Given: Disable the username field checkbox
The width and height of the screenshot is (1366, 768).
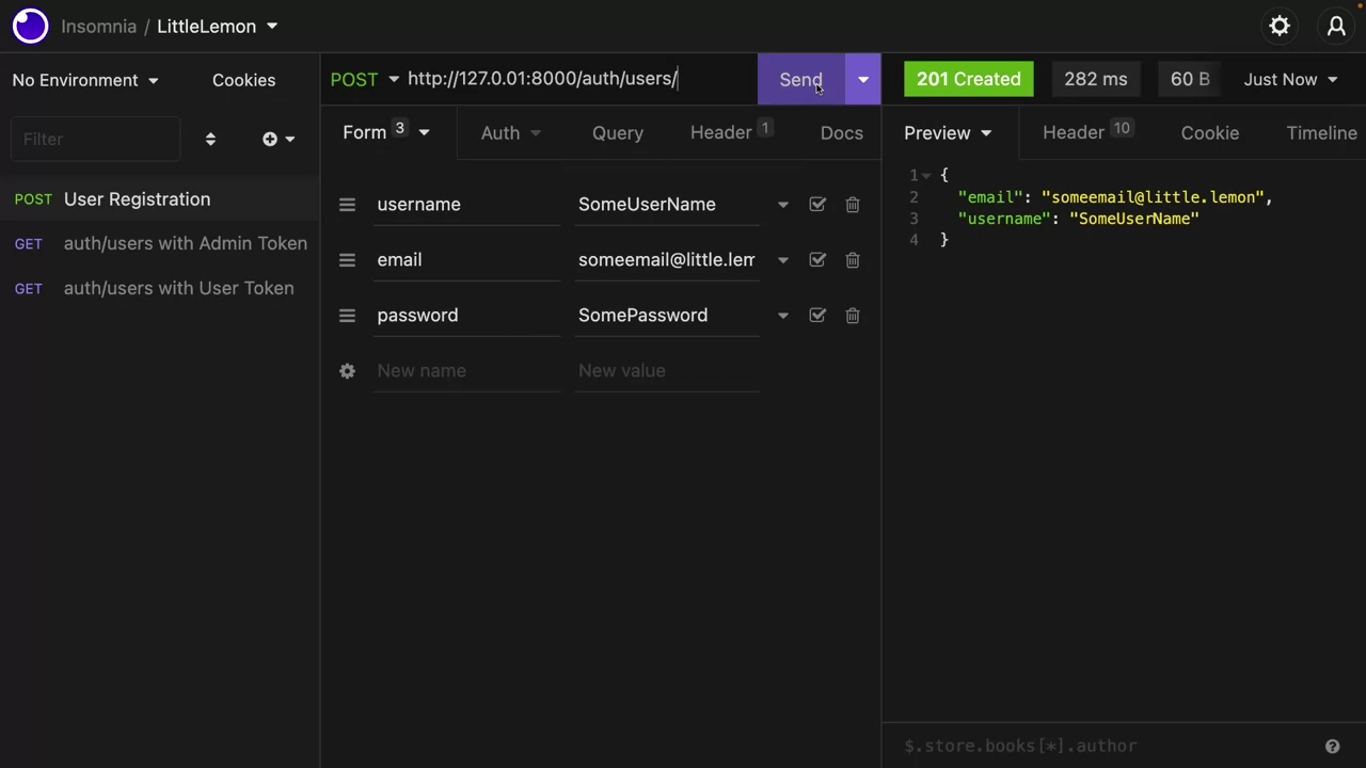Looking at the screenshot, I should pyautogui.click(x=817, y=205).
